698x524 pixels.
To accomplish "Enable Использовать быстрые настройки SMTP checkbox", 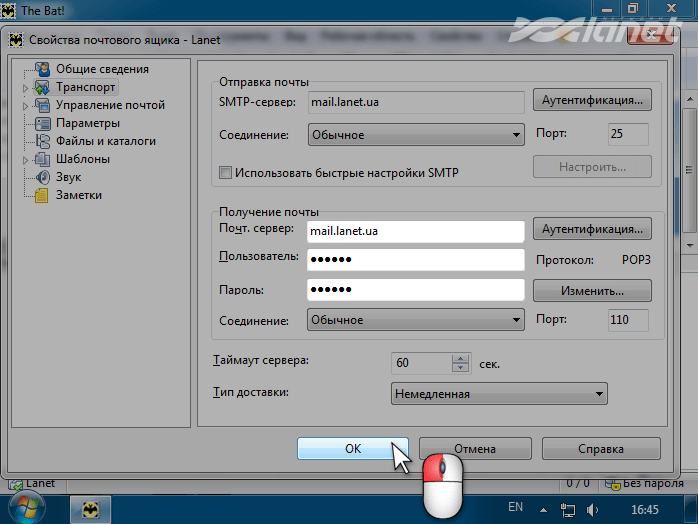I will [x=225, y=172].
